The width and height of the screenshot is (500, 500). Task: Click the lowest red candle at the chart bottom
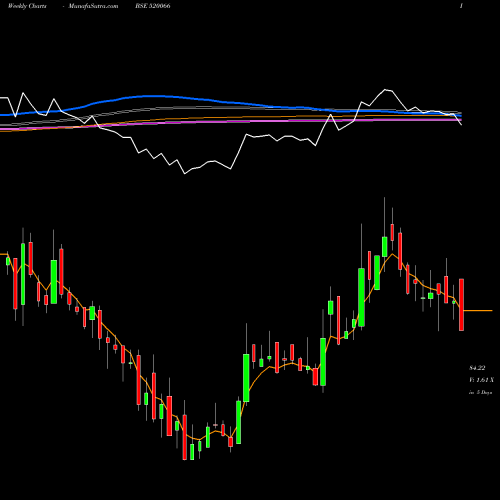[x=185, y=437]
